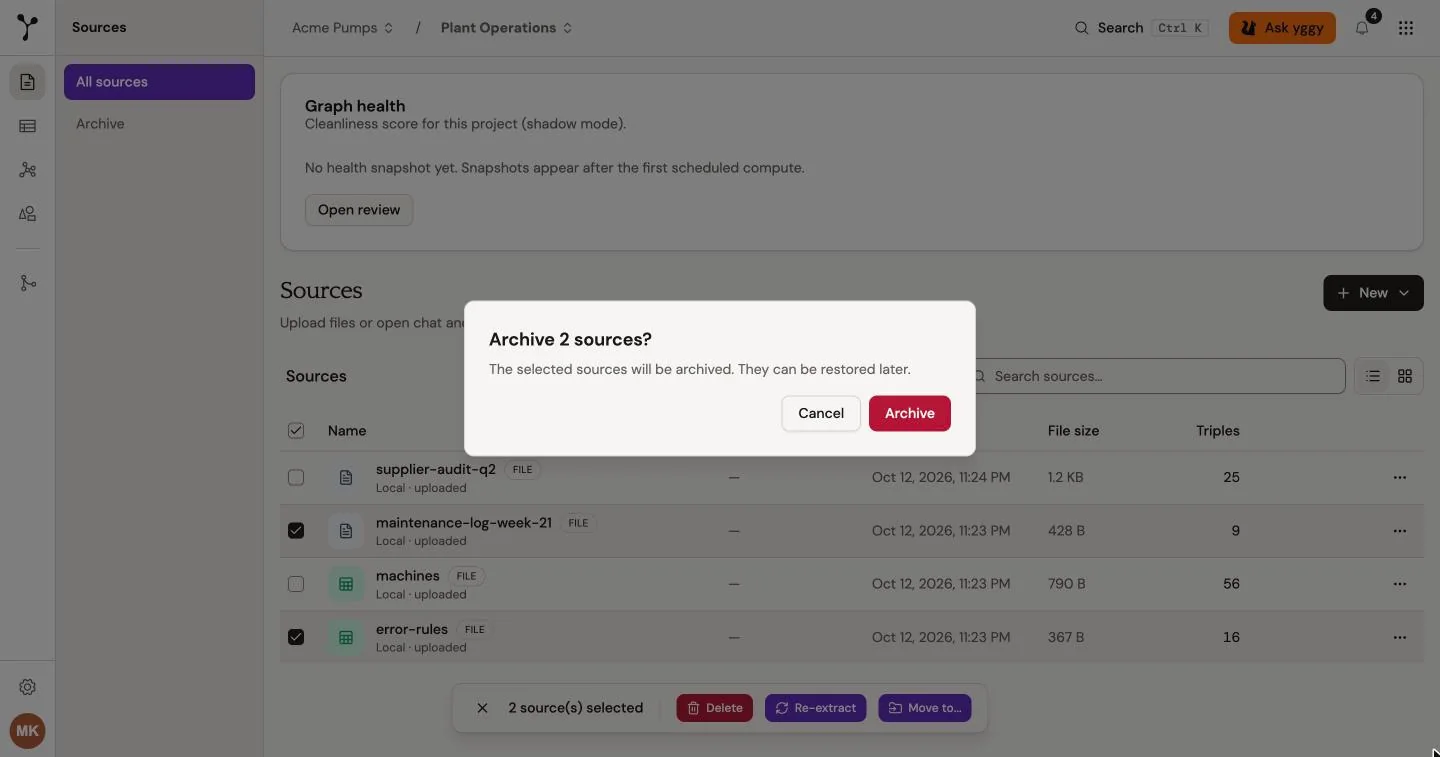This screenshot has height=757, width=1440.
Task: Open row menu for error-rules
Action: [x=1399, y=637]
